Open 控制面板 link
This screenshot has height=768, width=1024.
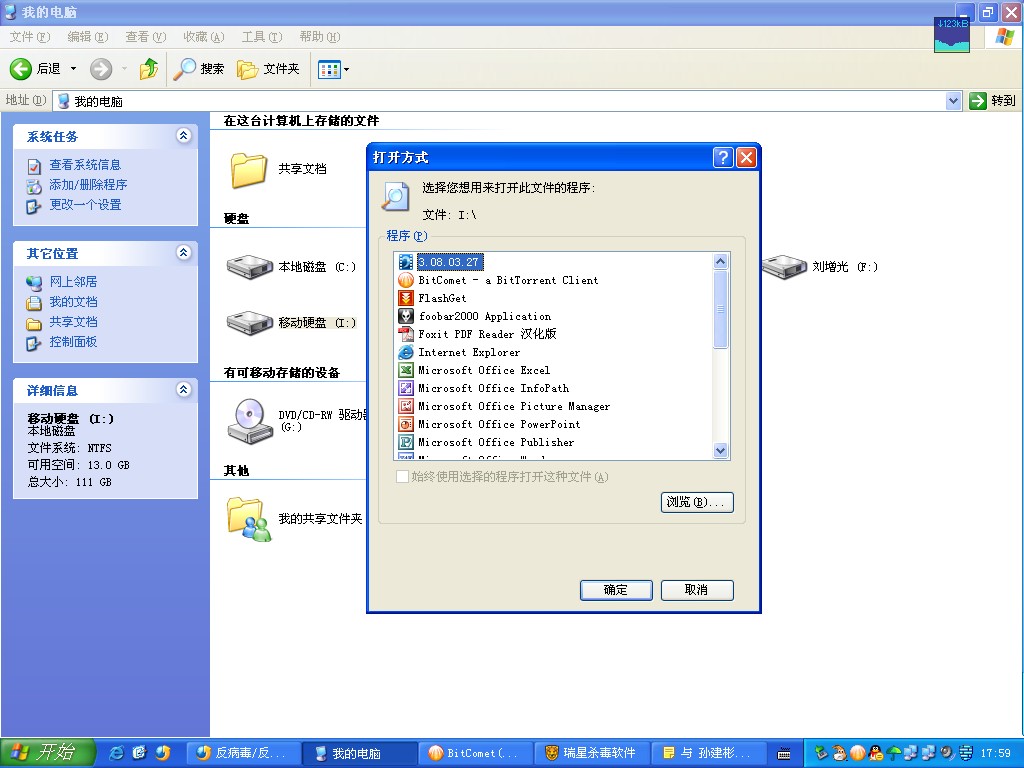(x=73, y=342)
